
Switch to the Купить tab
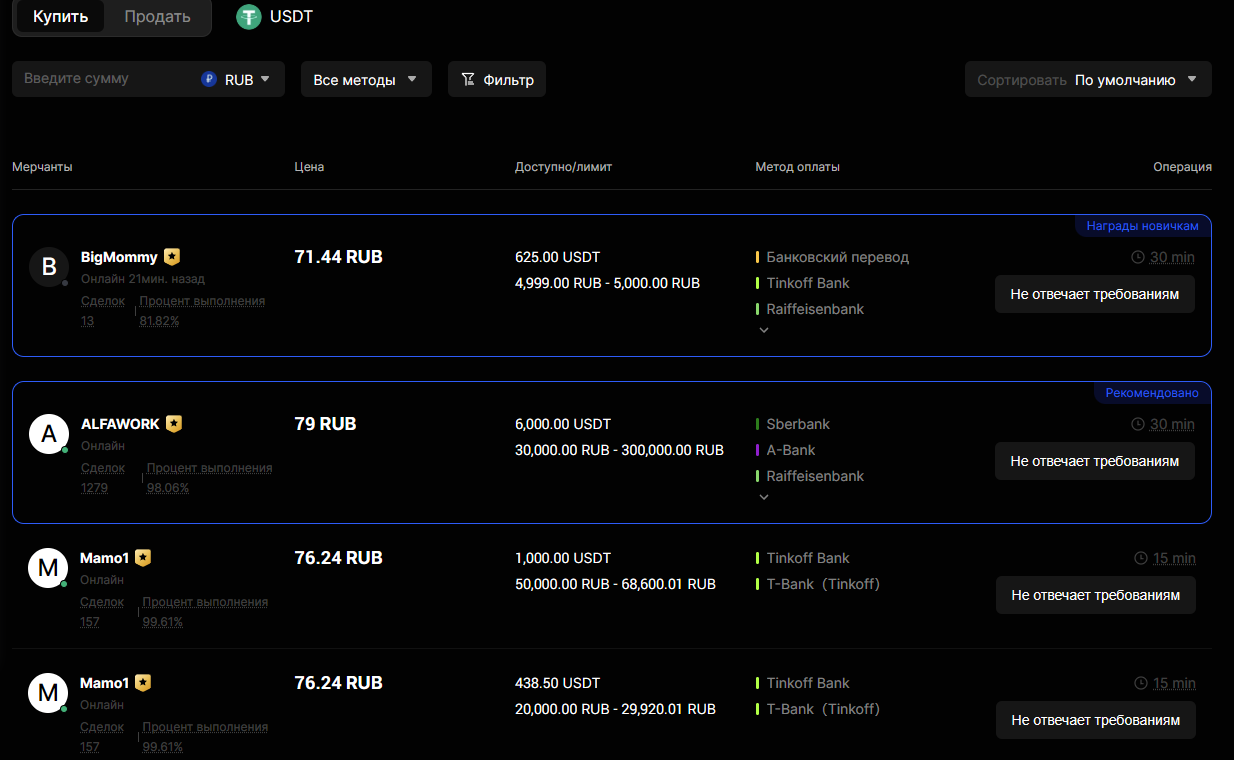pyautogui.click(x=60, y=17)
